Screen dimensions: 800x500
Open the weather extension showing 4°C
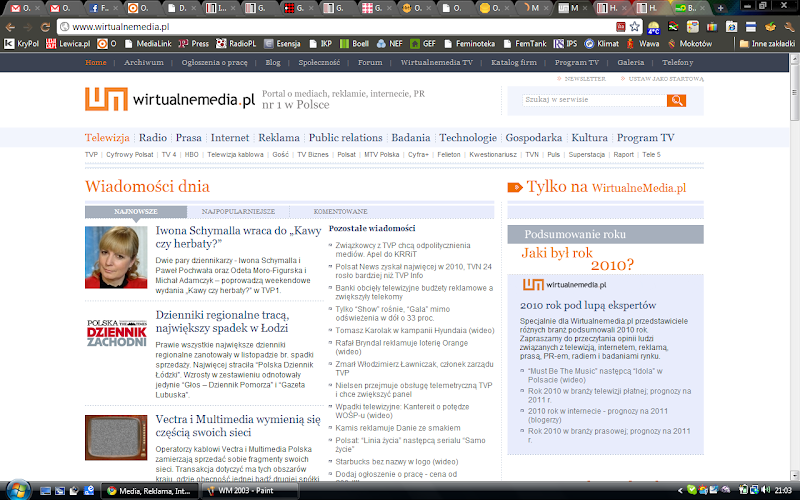pyautogui.click(x=654, y=27)
